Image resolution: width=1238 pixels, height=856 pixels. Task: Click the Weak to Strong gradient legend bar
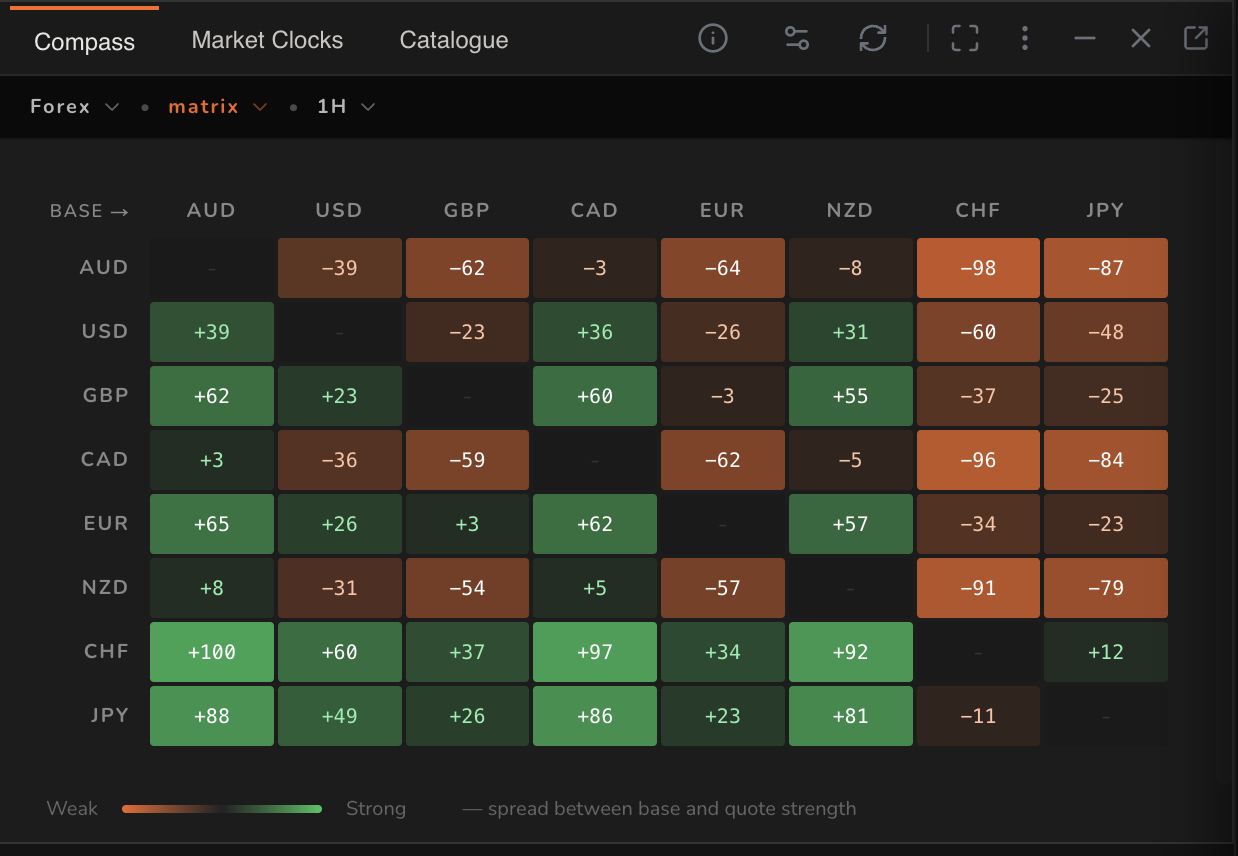pos(222,808)
